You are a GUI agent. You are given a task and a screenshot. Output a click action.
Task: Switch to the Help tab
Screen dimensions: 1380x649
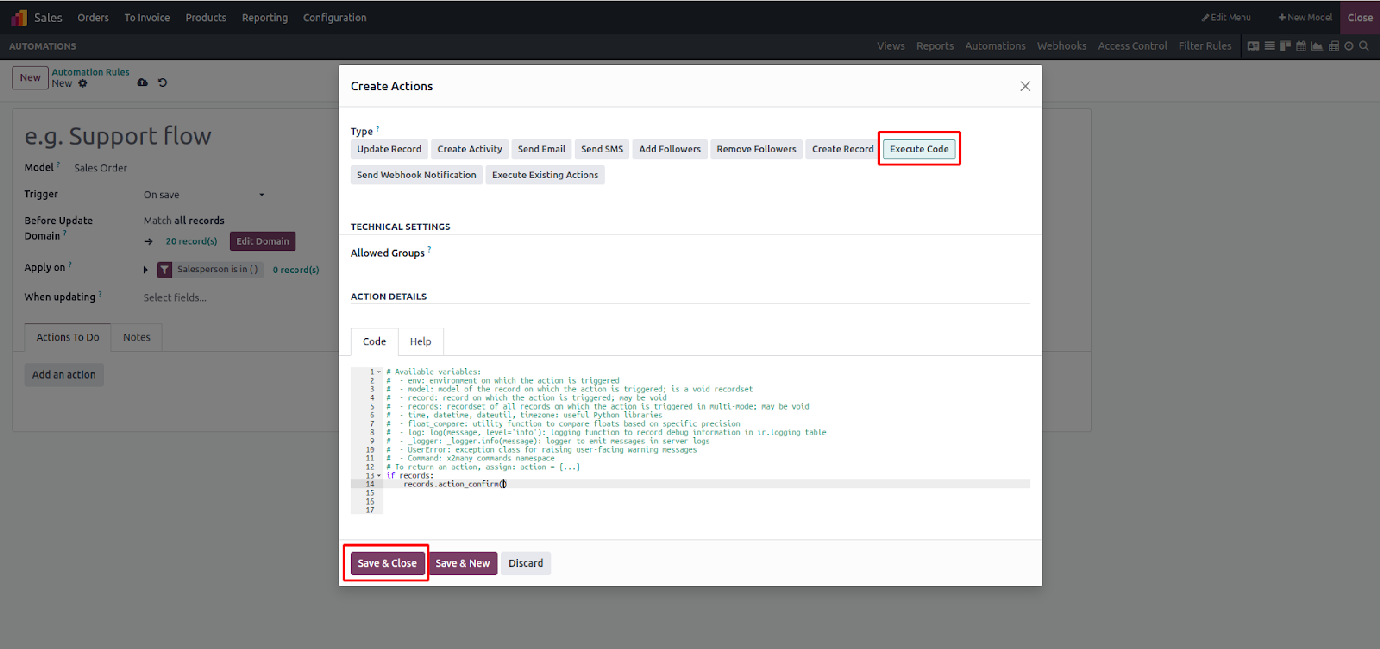(x=420, y=342)
